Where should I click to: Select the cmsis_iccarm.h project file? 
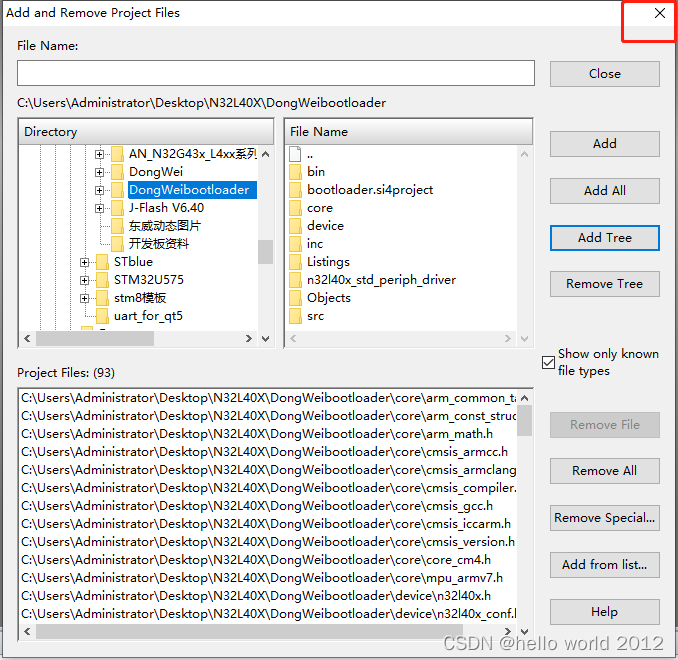268,524
